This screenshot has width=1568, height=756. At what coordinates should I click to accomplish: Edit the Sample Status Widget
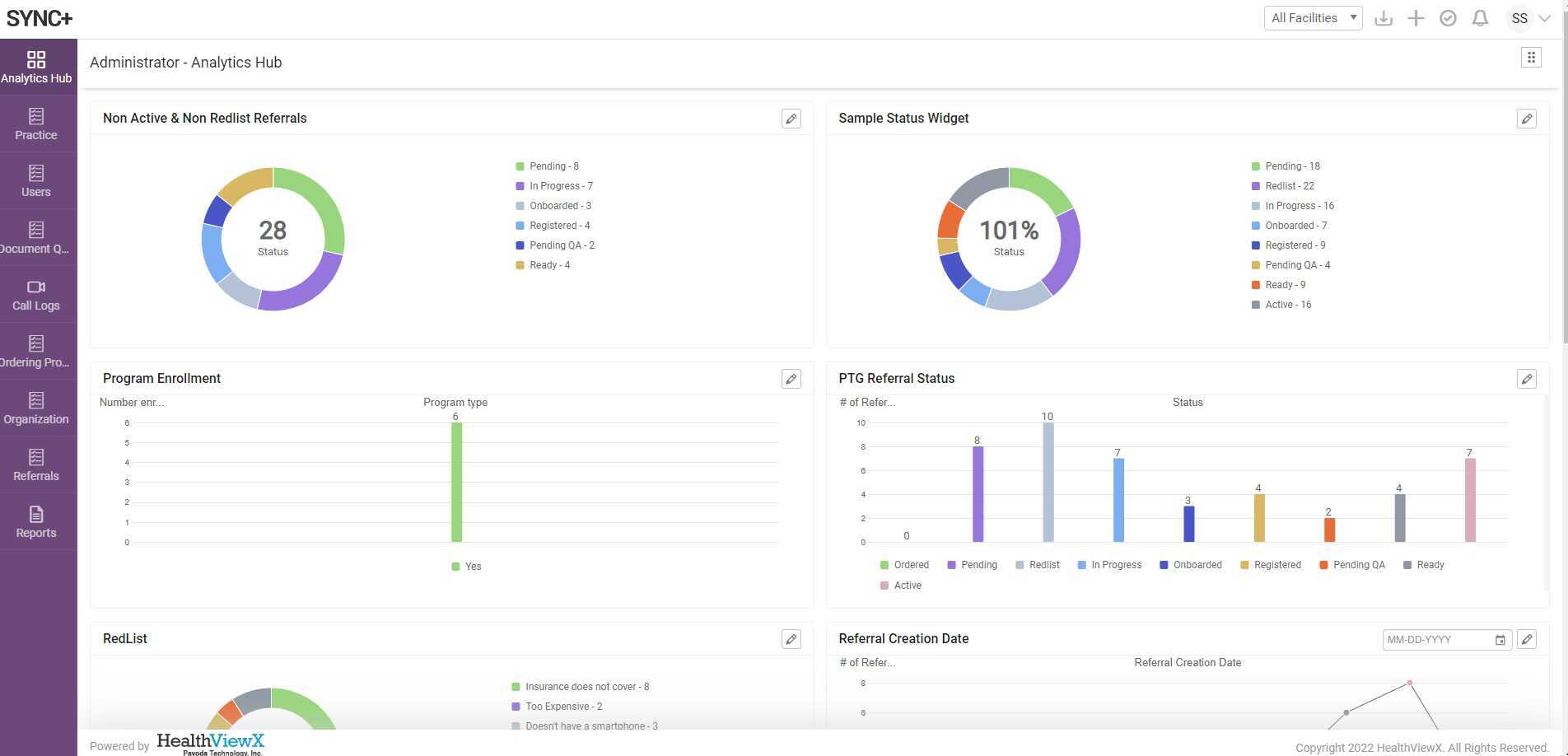coord(1526,119)
